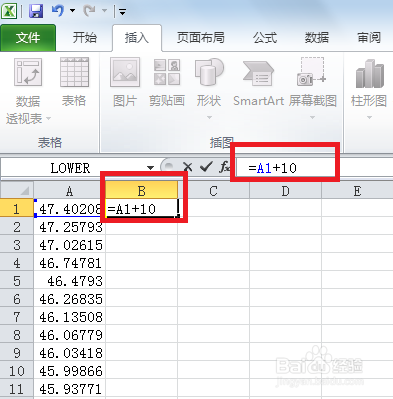The height and width of the screenshot is (399, 393).
Task: Select column B header
Action: click(x=141, y=191)
